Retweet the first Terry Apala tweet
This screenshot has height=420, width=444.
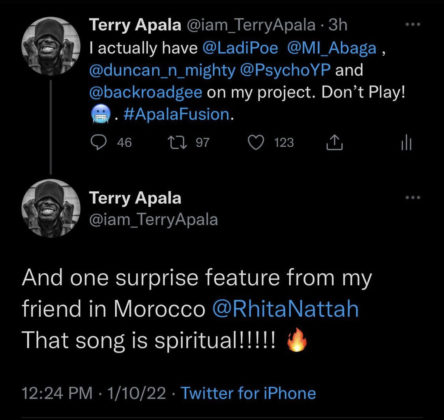tap(177, 143)
